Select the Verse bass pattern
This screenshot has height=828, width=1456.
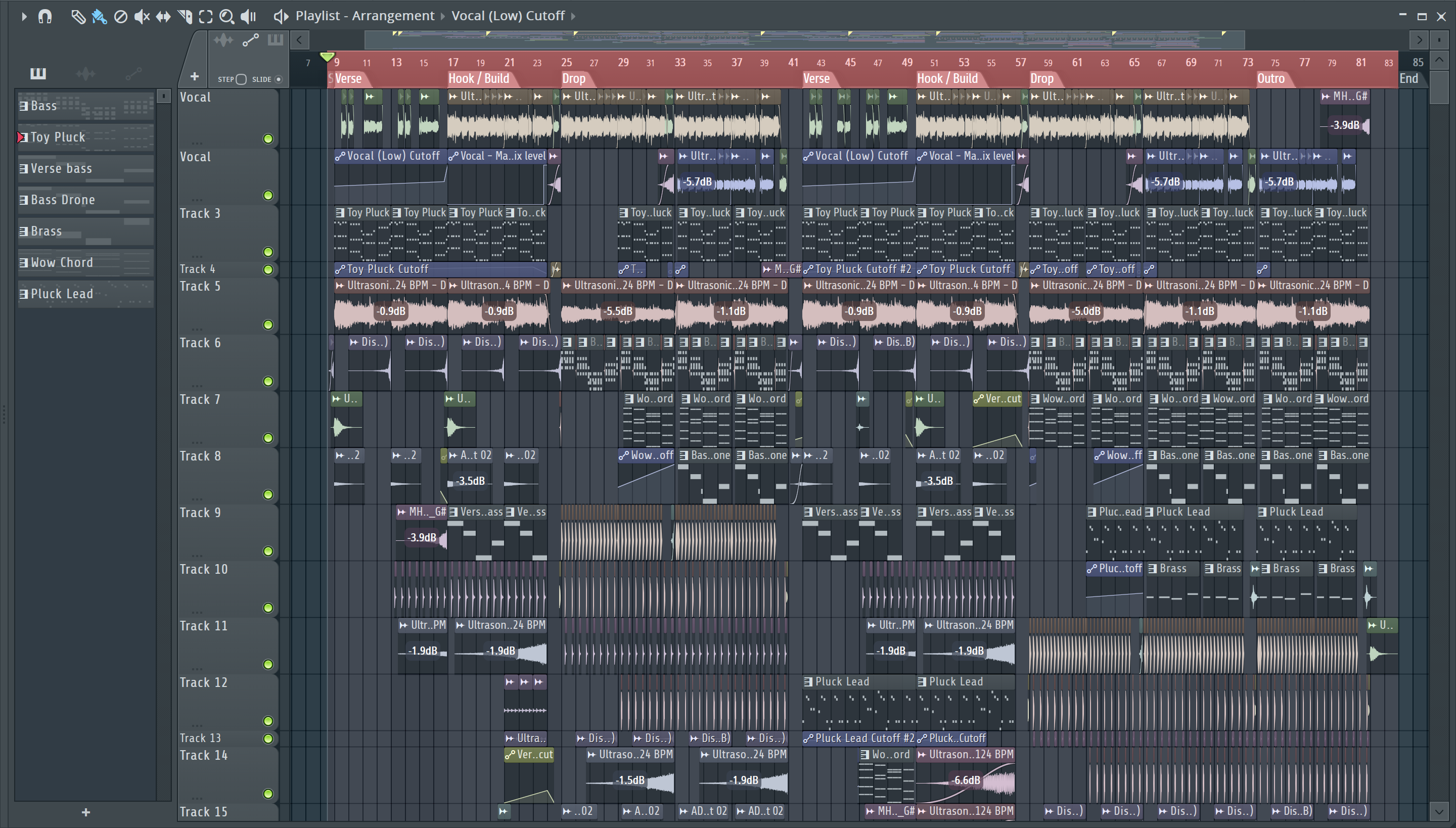pyautogui.click(x=85, y=168)
